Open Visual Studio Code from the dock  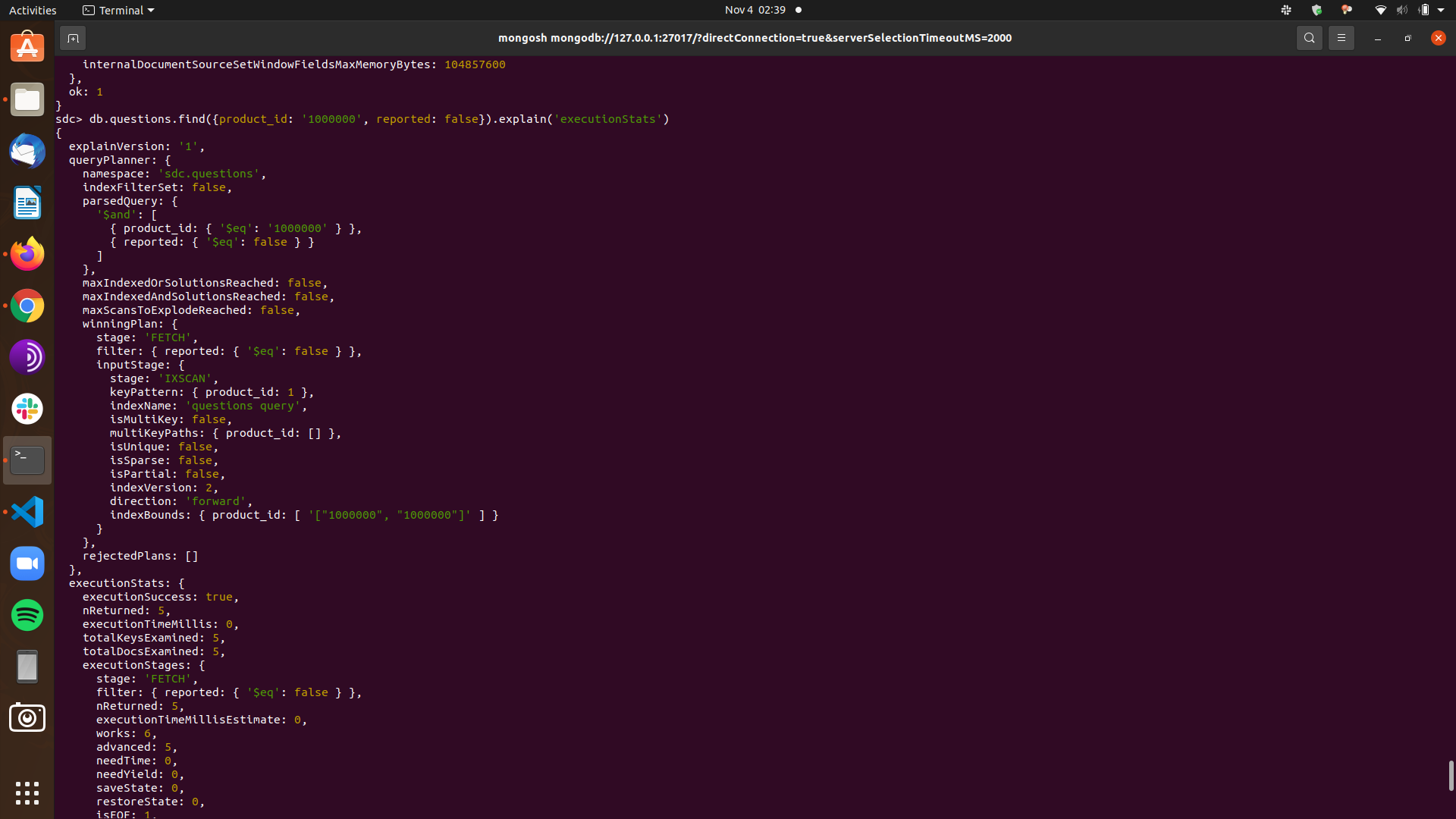(x=27, y=512)
